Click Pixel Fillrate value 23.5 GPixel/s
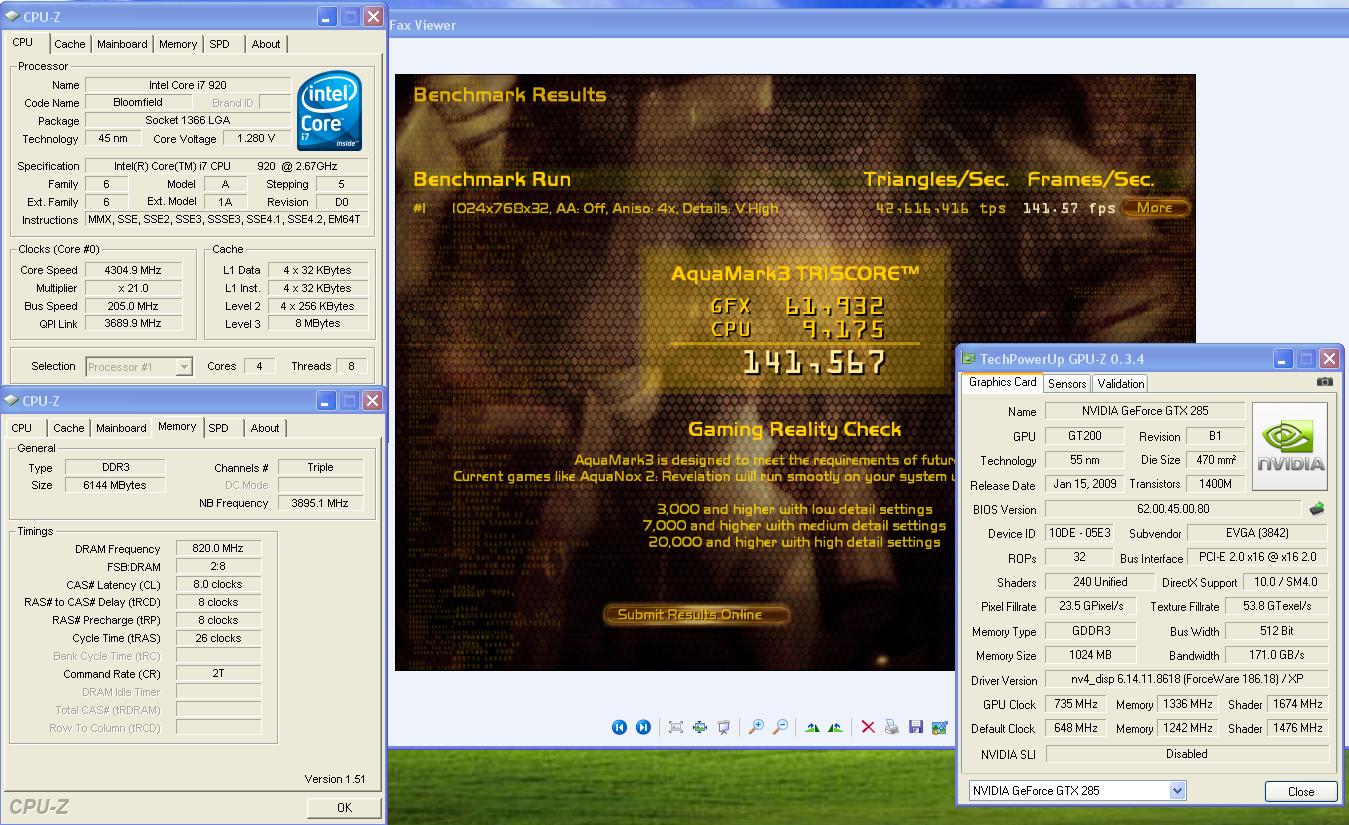This screenshot has height=825, width=1349. pyautogui.click(x=1090, y=606)
